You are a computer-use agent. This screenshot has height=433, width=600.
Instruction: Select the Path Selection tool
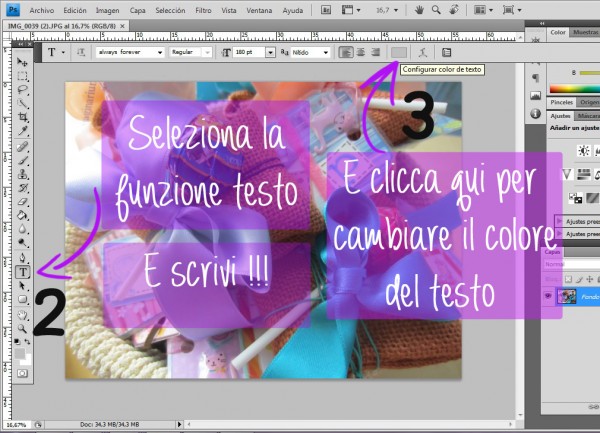[22, 286]
